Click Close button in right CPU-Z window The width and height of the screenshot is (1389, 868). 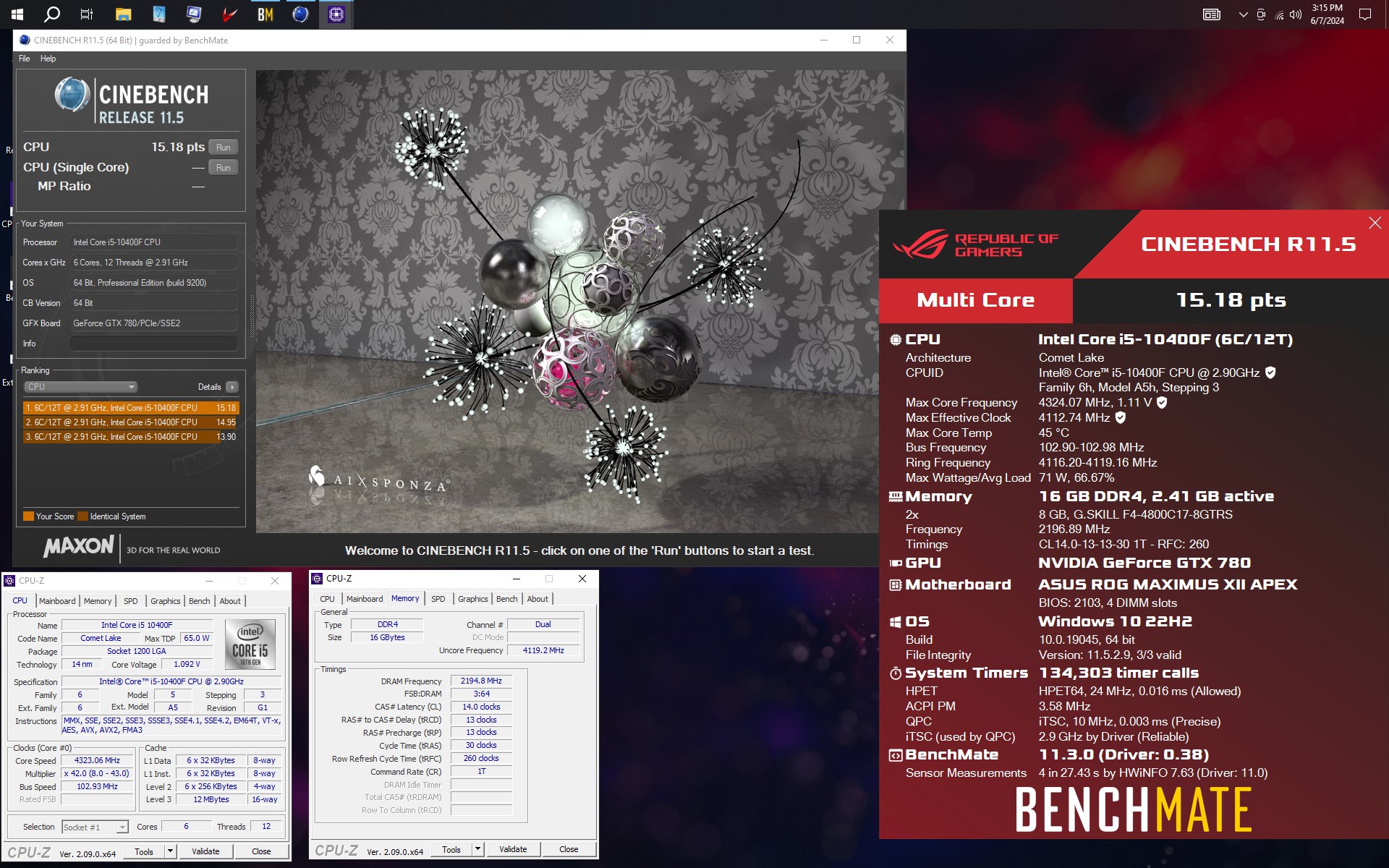[x=569, y=849]
